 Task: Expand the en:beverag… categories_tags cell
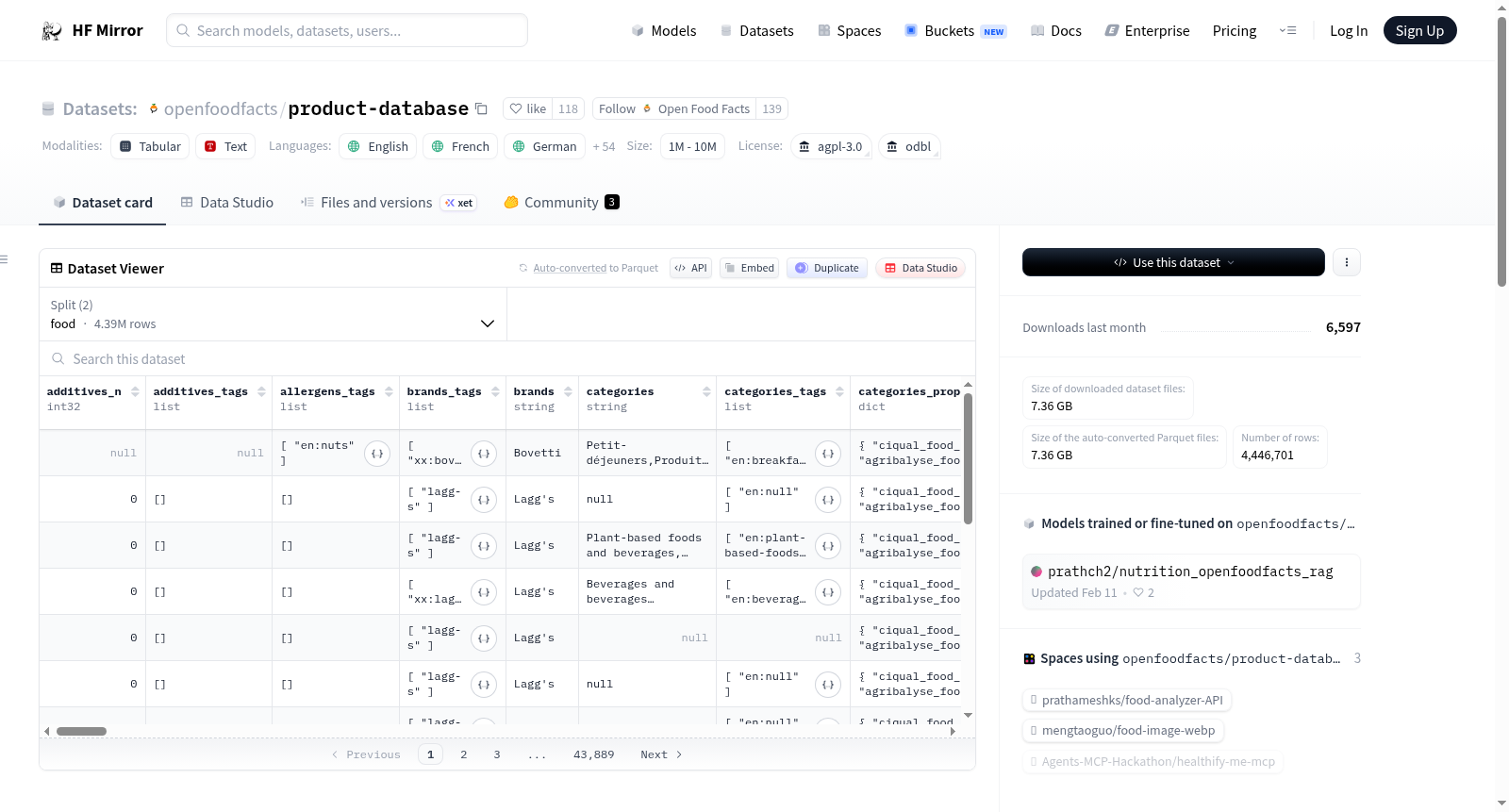coord(828,592)
